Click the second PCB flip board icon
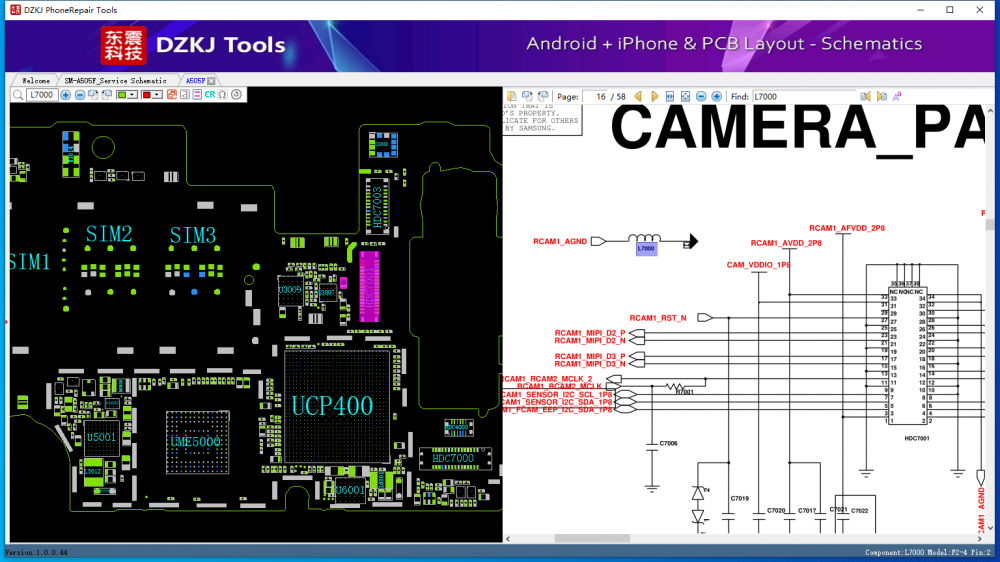This screenshot has height=562, width=1000. (x=107, y=95)
